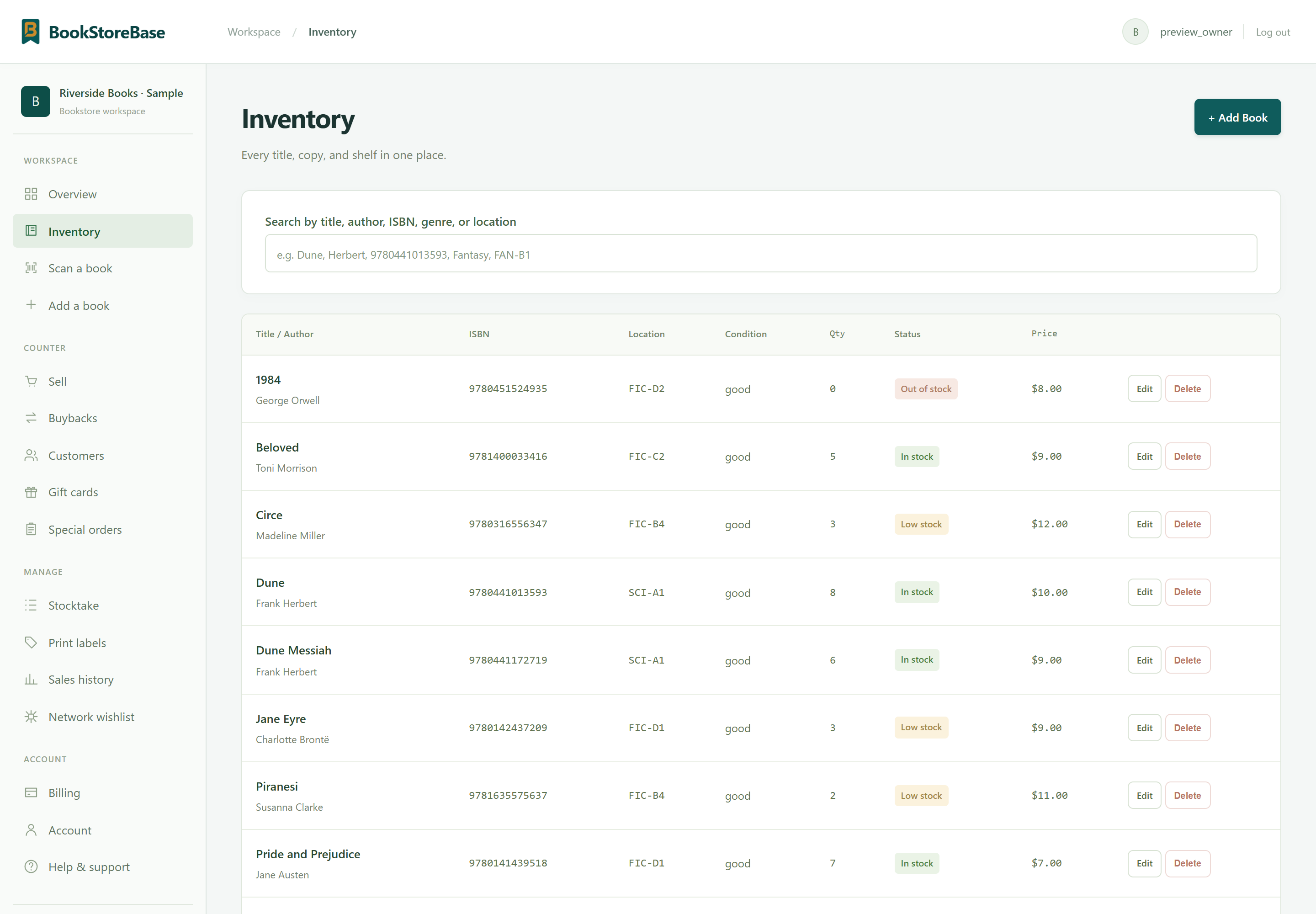
Task: Click the Help & support question icon
Action: point(31,867)
